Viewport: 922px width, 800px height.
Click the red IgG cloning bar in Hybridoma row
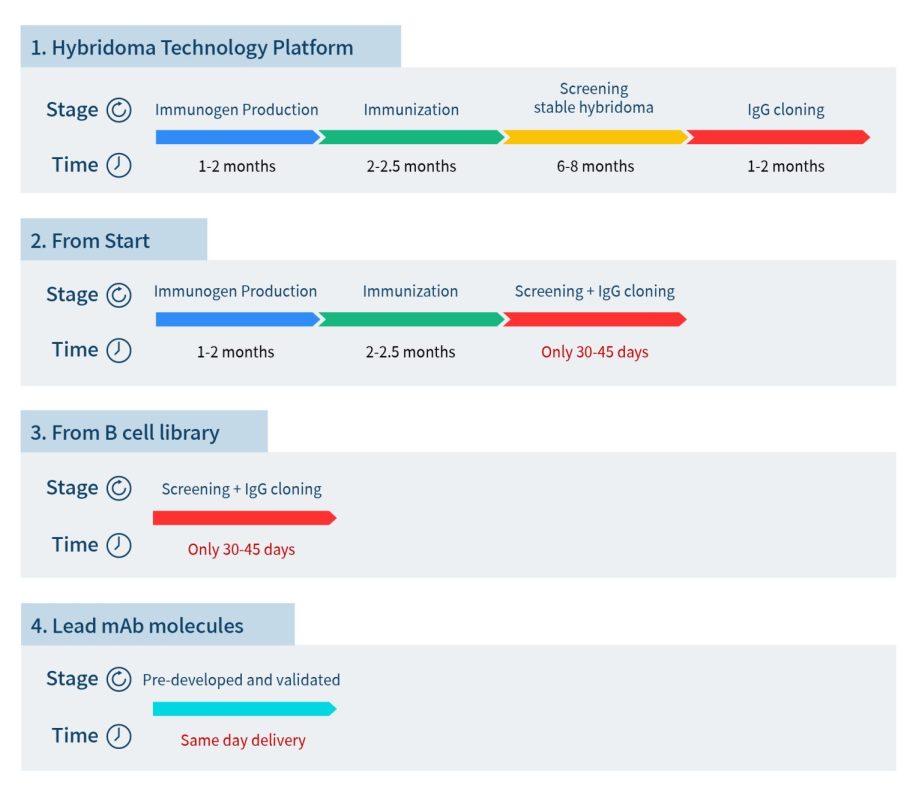click(x=779, y=137)
